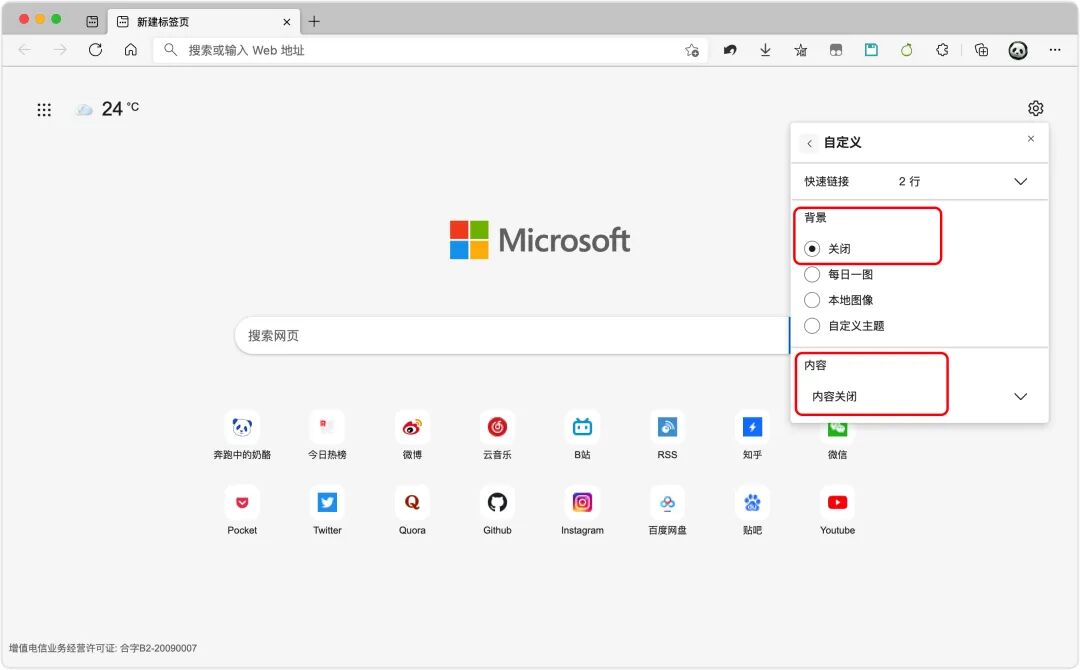Open the 知乎 quick link
This screenshot has height=670, width=1080.
point(752,435)
